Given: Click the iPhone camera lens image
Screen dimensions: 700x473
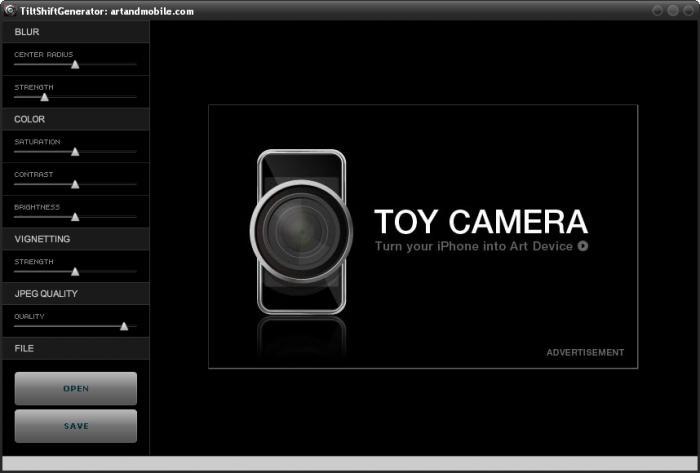Looking at the screenshot, I should click(x=301, y=231).
